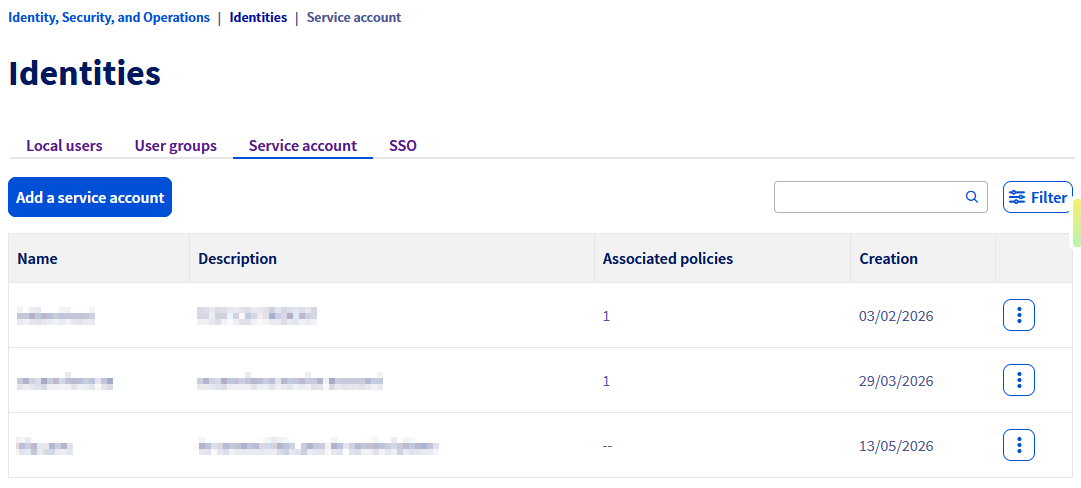Select the 13/05/2026 creation date
The image size is (1081, 488).
(x=896, y=445)
